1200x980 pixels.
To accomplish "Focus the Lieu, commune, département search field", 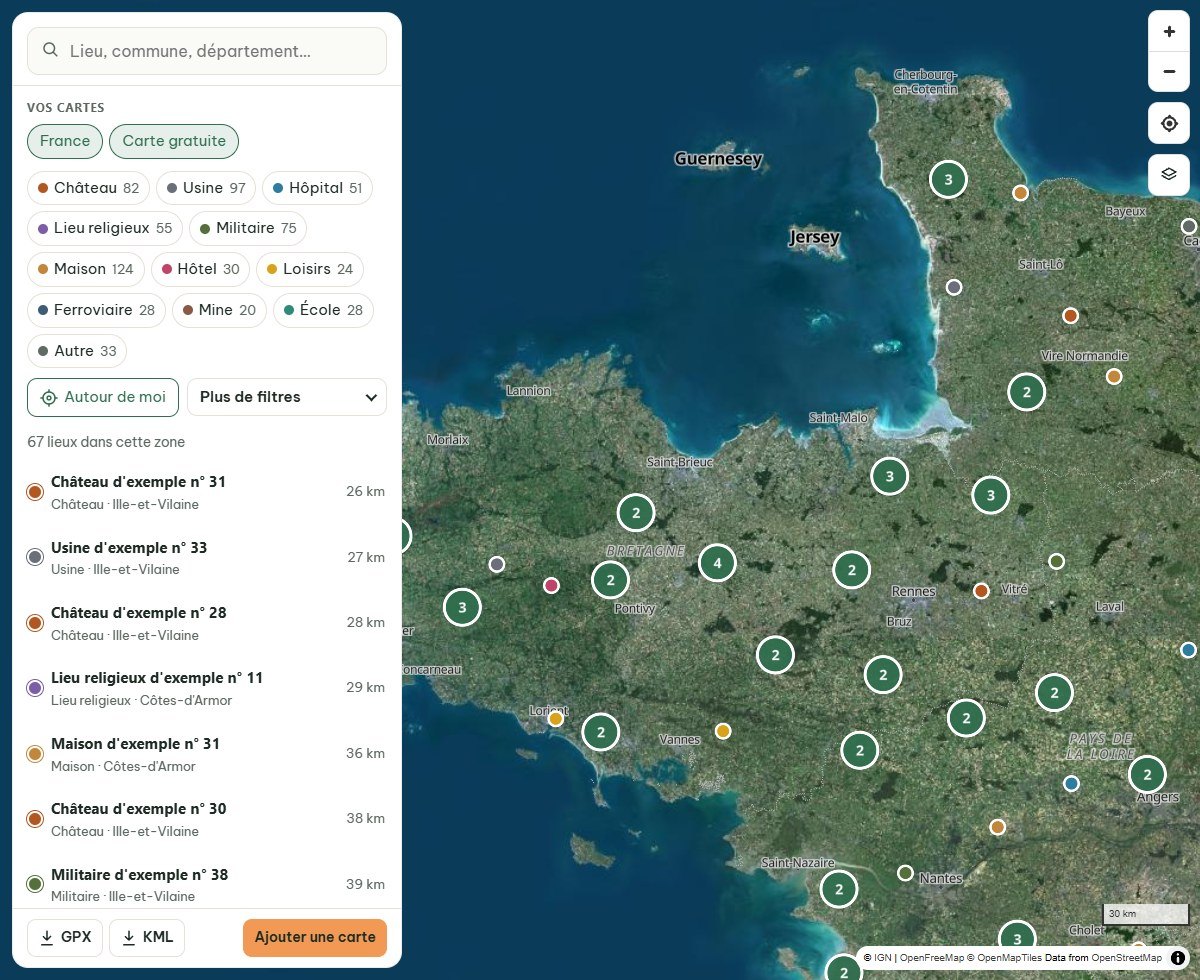I will pyautogui.click(x=207, y=50).
